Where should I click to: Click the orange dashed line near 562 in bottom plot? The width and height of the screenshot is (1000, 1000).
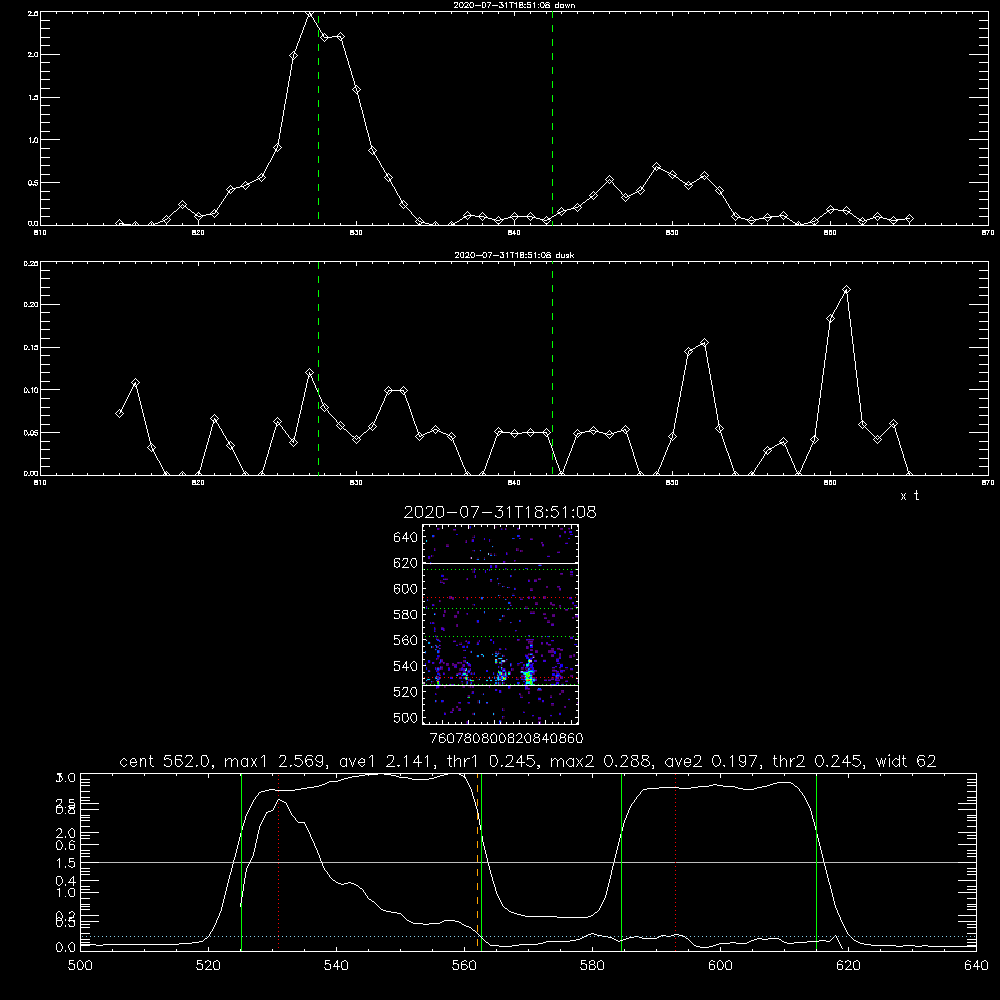pos(477,862)
